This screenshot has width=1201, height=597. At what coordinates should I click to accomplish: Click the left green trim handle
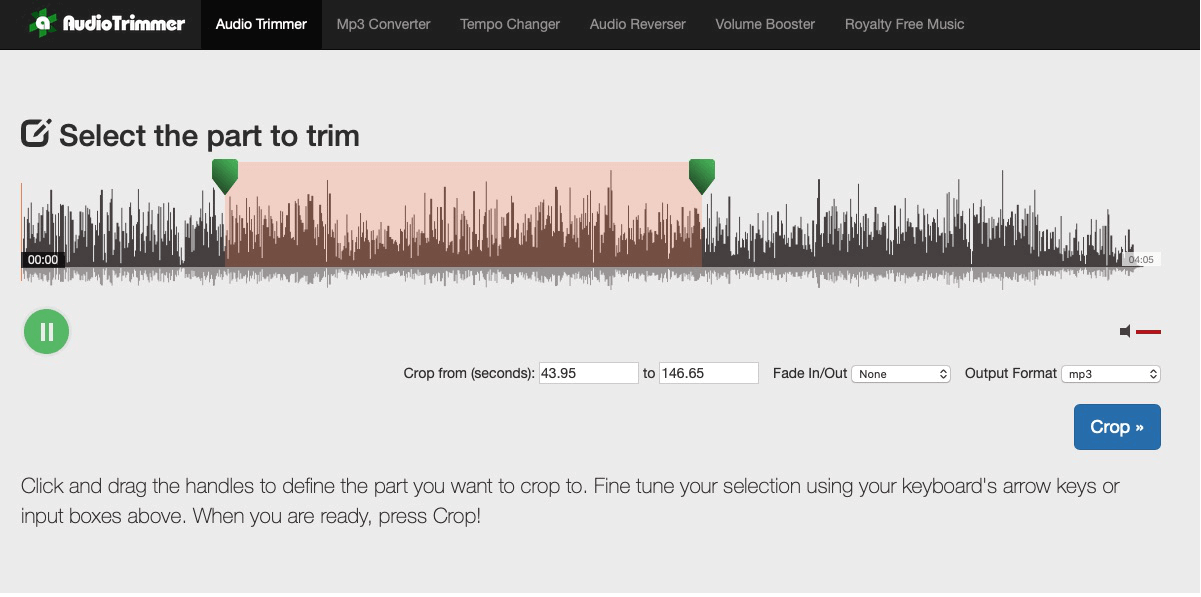coord(225,175)
